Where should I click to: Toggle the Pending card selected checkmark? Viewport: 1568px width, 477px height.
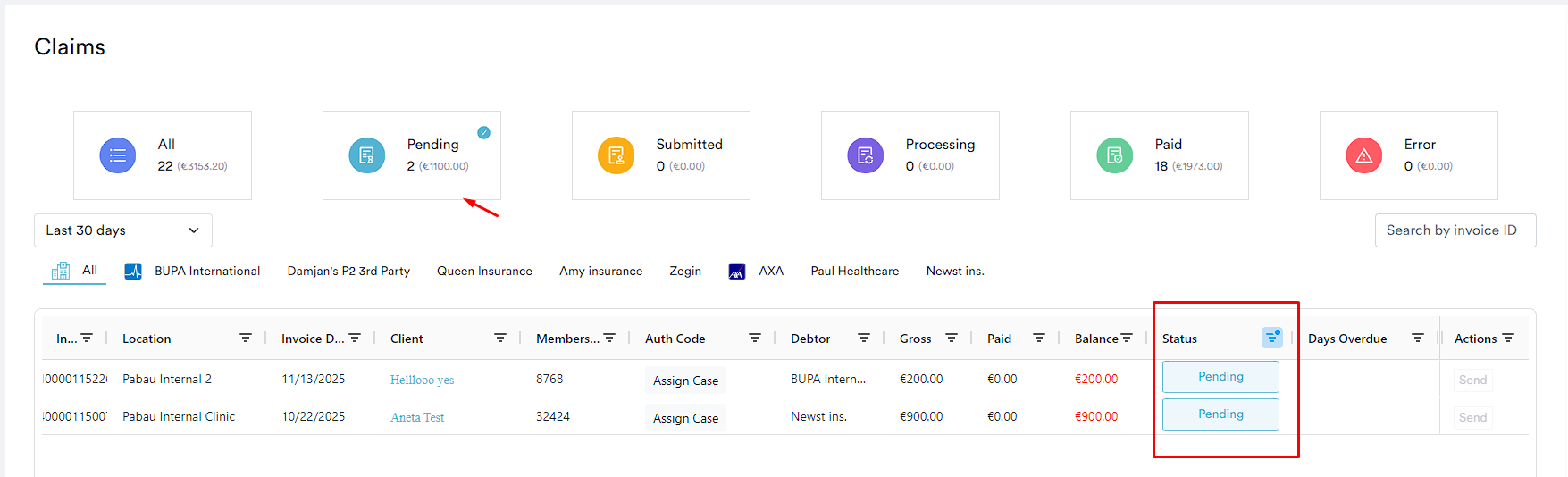pyautogui.click(x=483, y=132)
